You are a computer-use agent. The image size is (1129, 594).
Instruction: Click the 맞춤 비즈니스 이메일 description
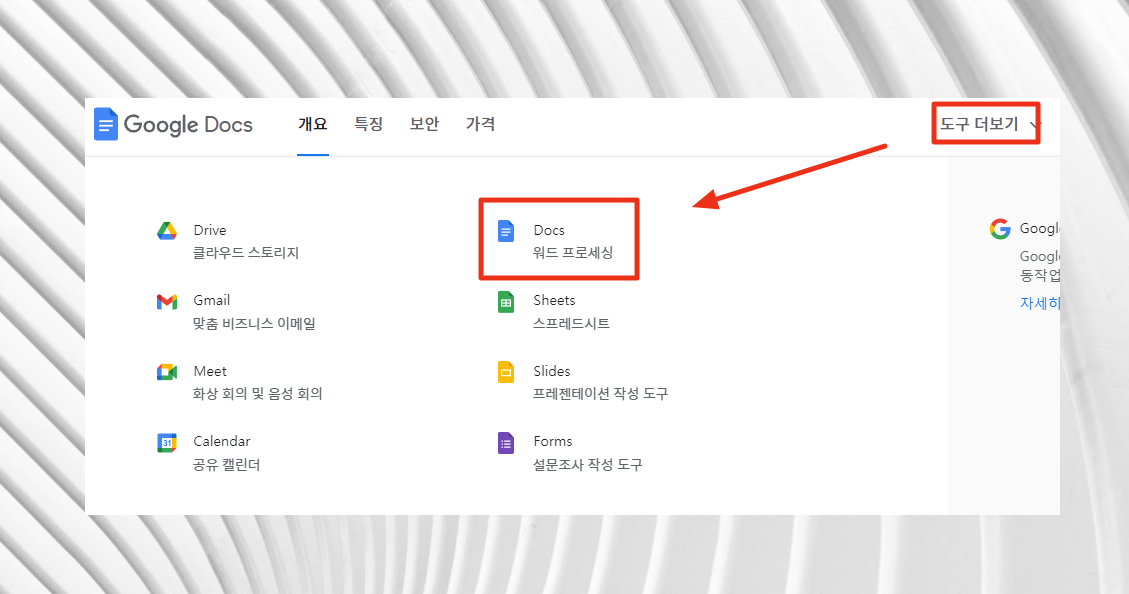pyautogui.click(x=254, y=323)
